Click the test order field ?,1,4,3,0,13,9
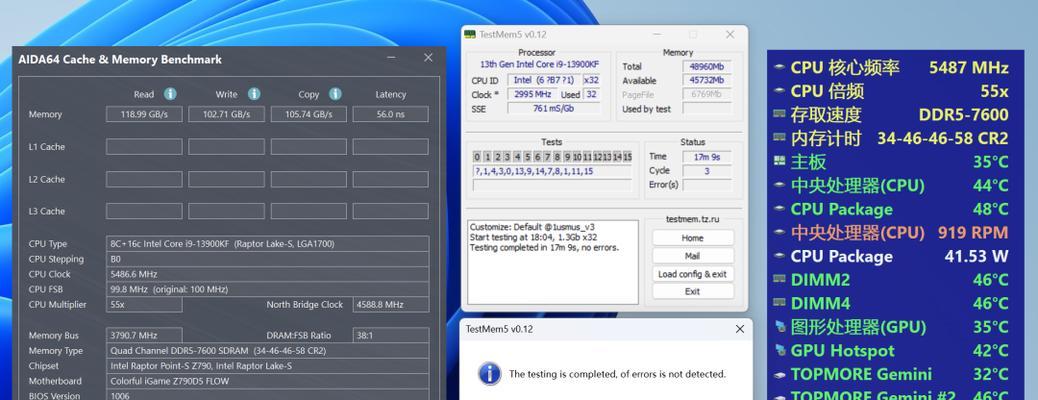The width and height of the screenshot is (1038, 400). pos(553,171)
